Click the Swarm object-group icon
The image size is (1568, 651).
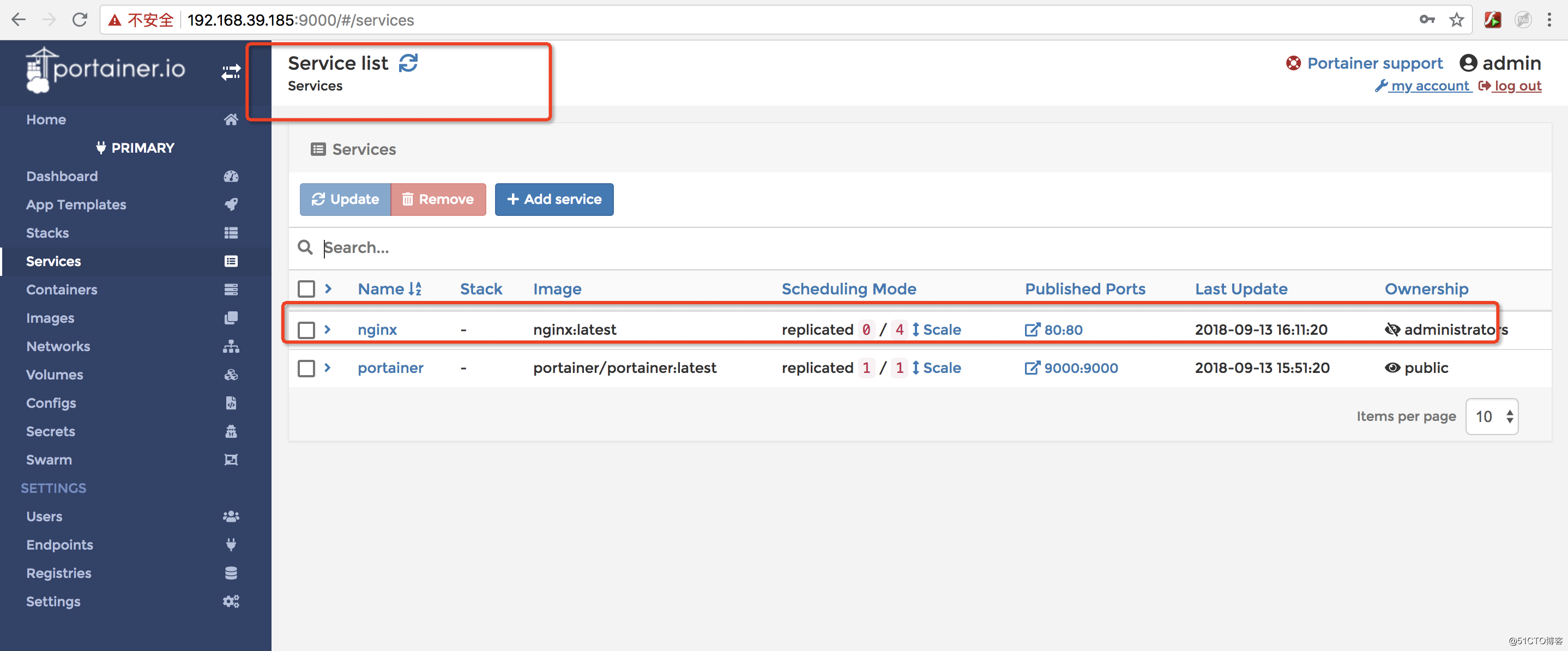pyautogui.click(x=231, y=459)
